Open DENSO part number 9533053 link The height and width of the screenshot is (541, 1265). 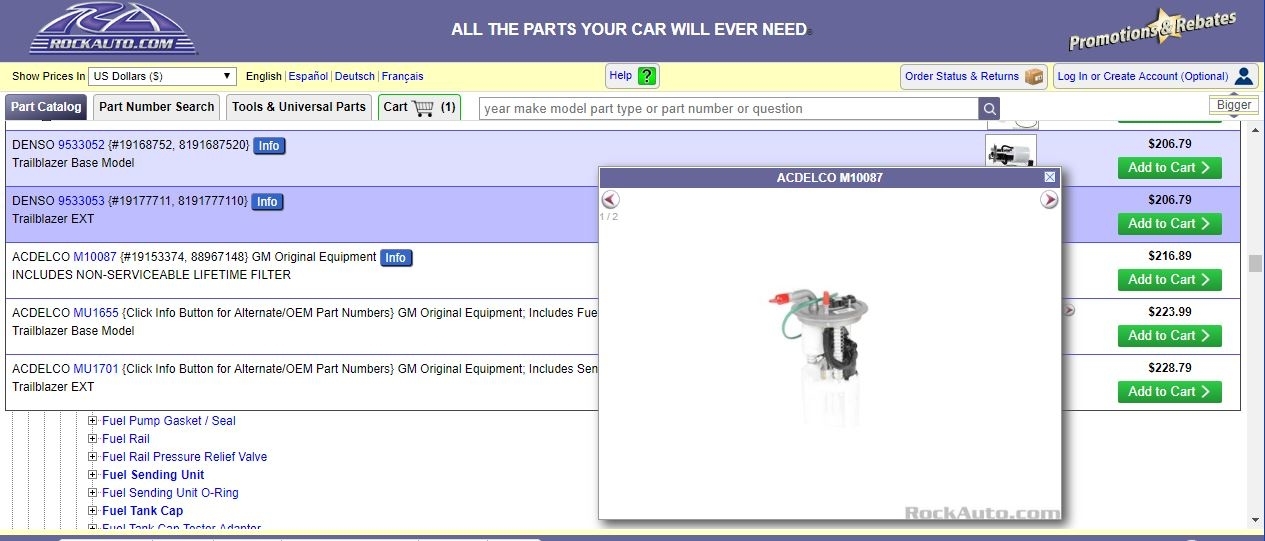coord(81,201)
